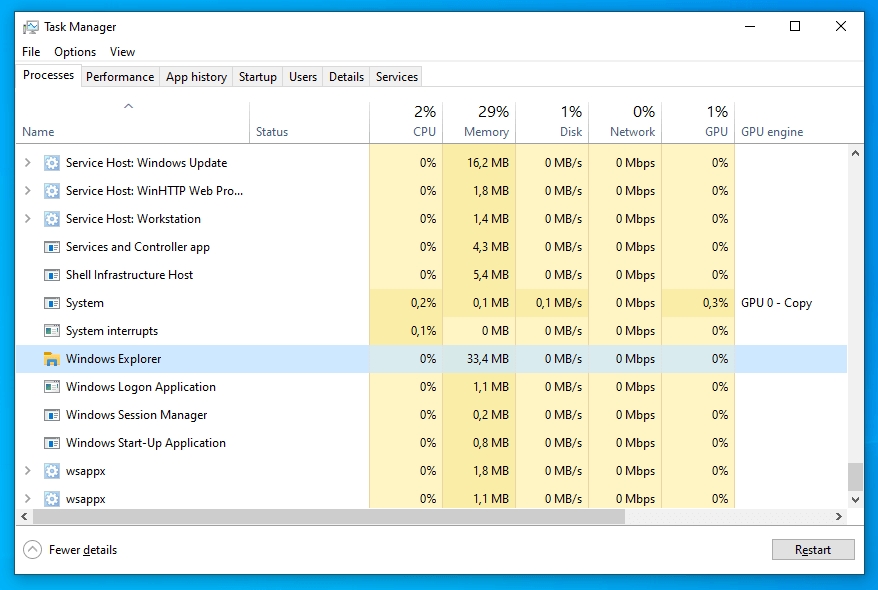Expand Service Host: Workstation group
The height and width of the screenshot is (590, 878).
(x=27, y=219)
